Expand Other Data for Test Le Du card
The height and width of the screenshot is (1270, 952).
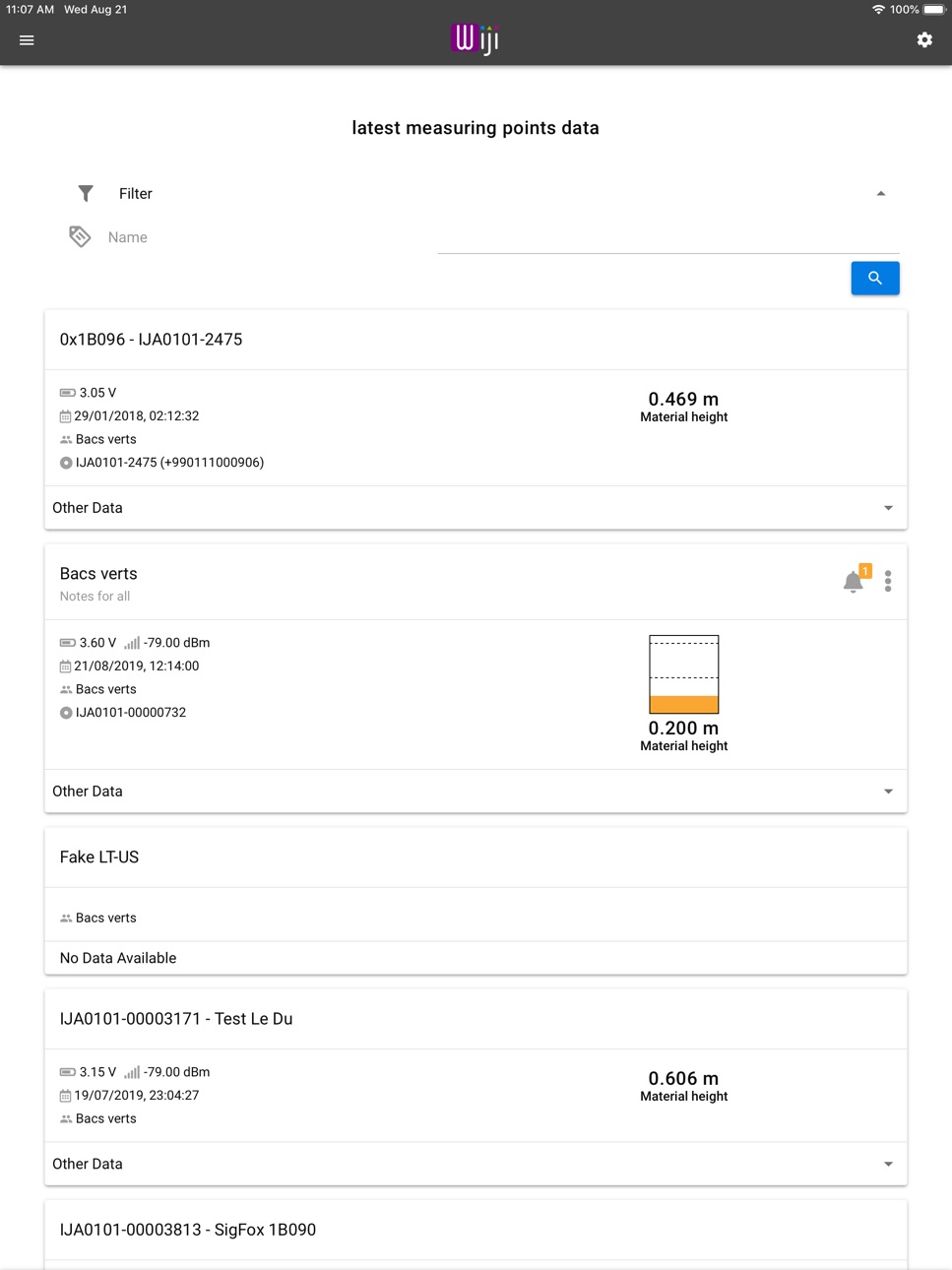tap(476, 1164)
